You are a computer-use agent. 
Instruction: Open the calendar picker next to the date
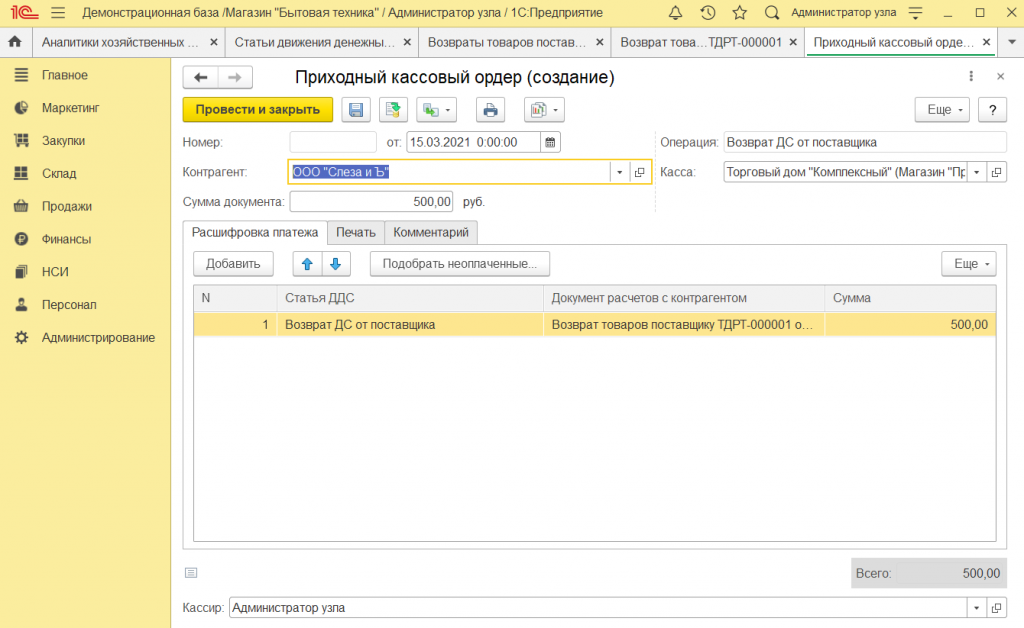point(550,142)
